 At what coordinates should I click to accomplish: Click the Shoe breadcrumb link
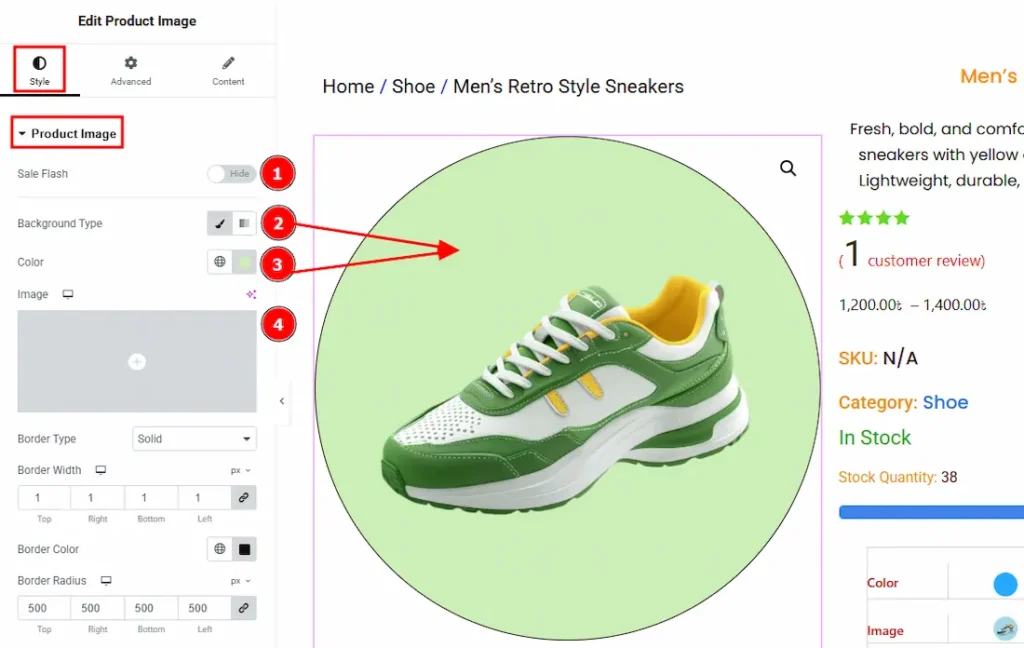413,86
